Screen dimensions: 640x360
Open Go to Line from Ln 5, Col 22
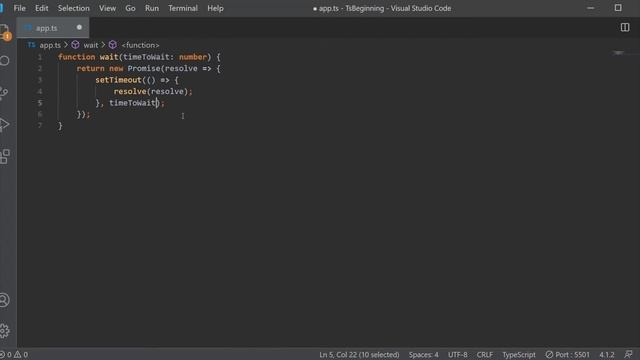[359, 355]
